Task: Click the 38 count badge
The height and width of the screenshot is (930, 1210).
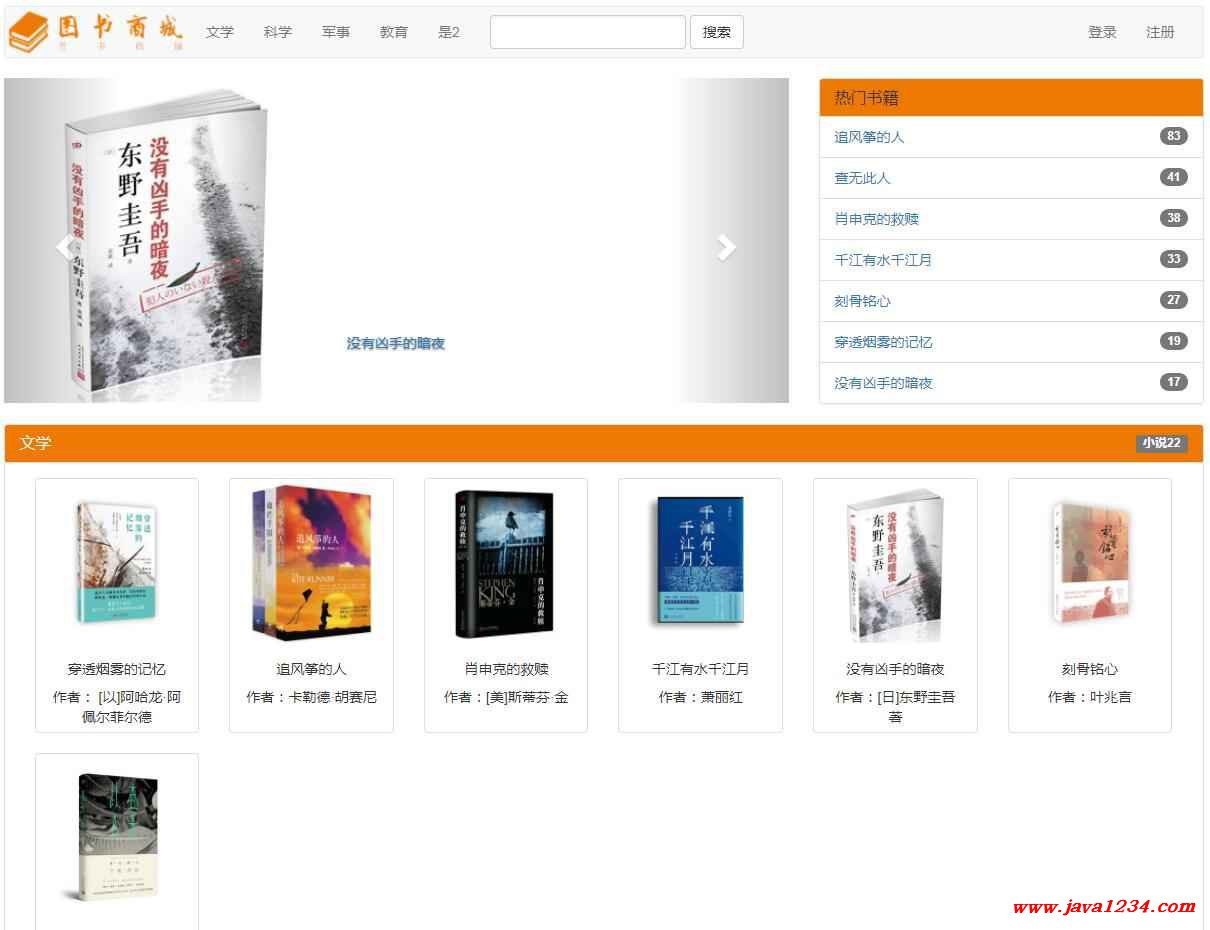Action: coord(1174,218)
